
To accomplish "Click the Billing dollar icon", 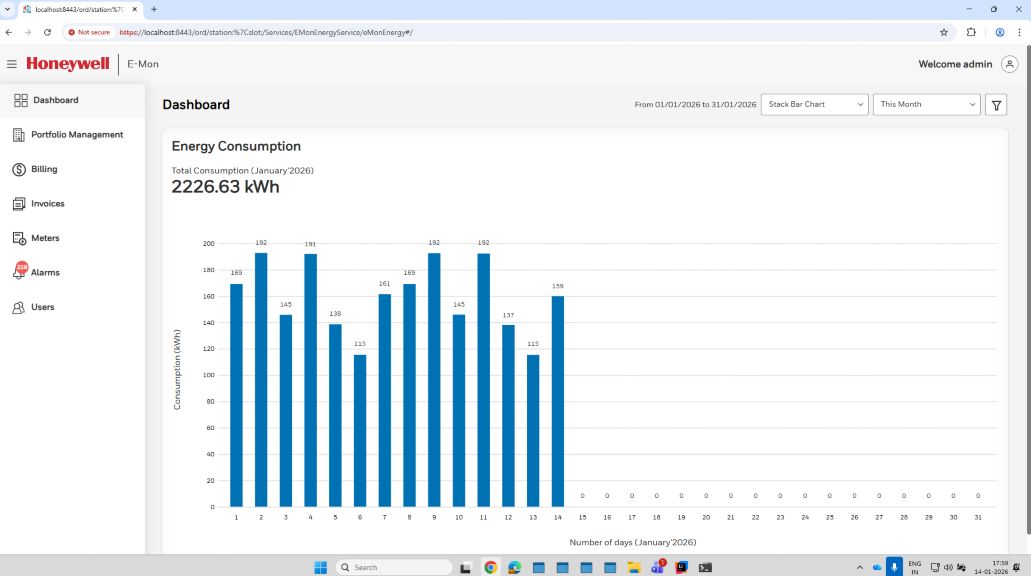I will [19, 169].
